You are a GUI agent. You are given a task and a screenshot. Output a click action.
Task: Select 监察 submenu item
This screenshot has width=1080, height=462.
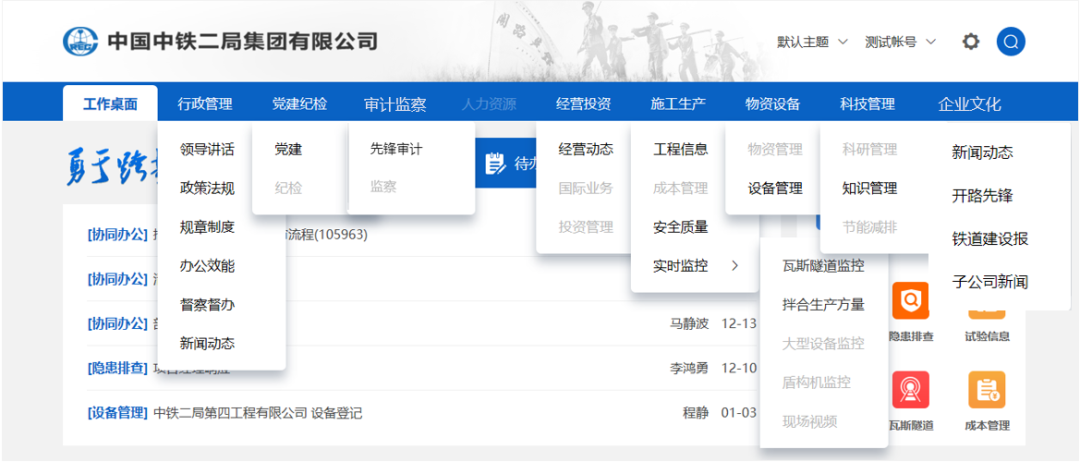pos(384,186)
